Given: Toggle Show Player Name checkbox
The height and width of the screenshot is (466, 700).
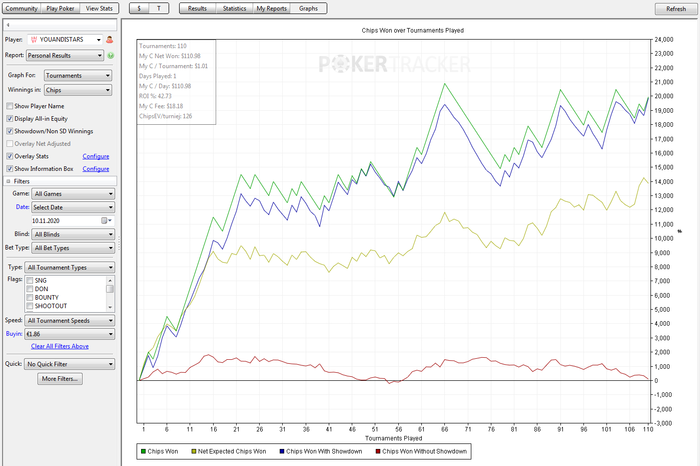Looking at the screenshot, I should 9,106.
